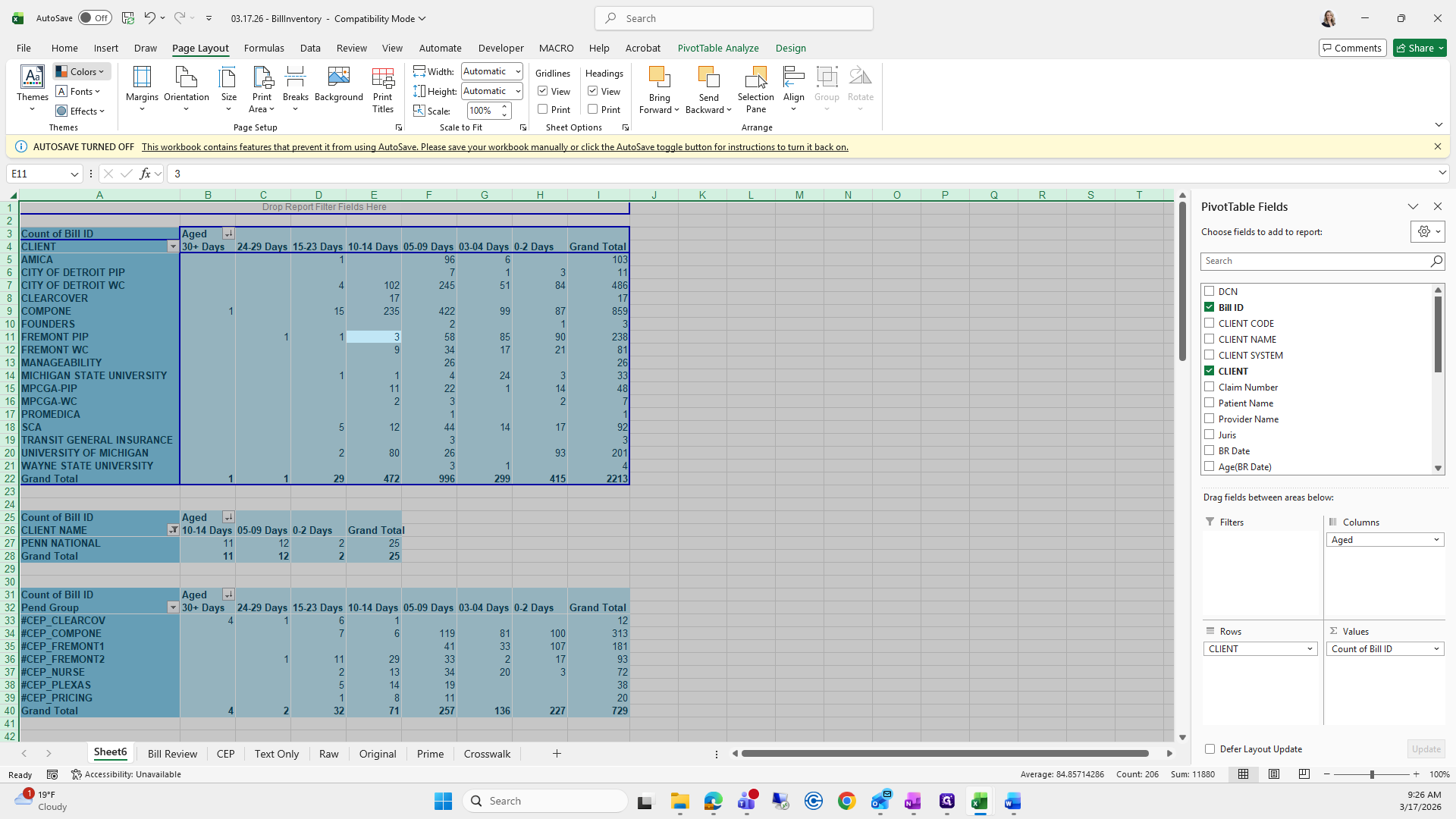1456x819 pixels.
Task: Open the Width Automatic dropdown
Action: pos(518,71)
